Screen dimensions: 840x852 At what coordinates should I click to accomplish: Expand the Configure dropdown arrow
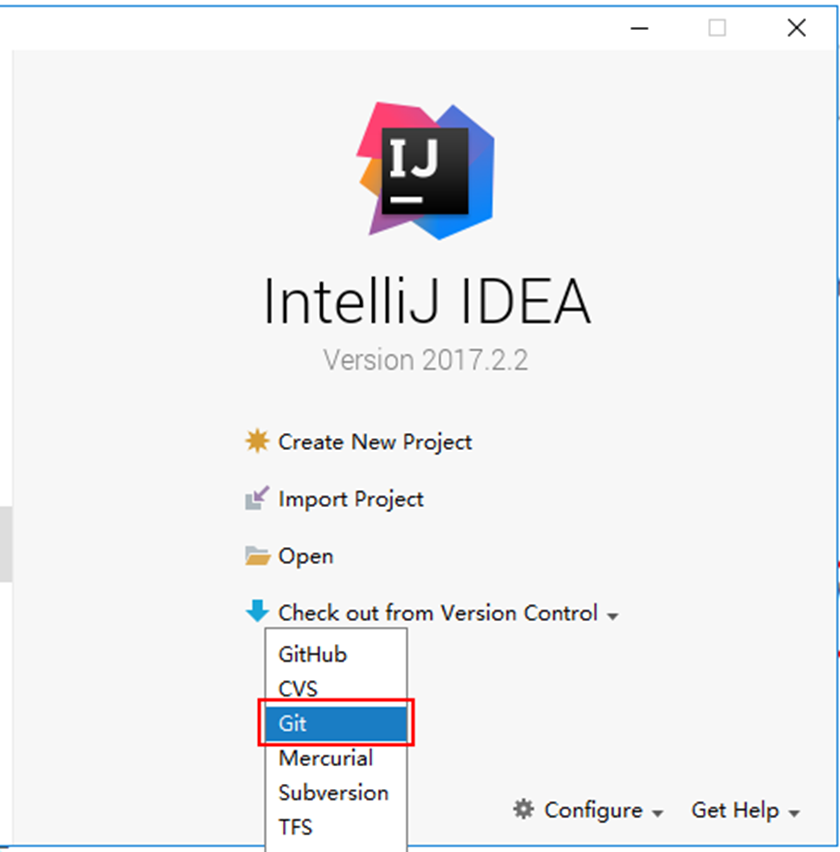[x=657, y=813]
